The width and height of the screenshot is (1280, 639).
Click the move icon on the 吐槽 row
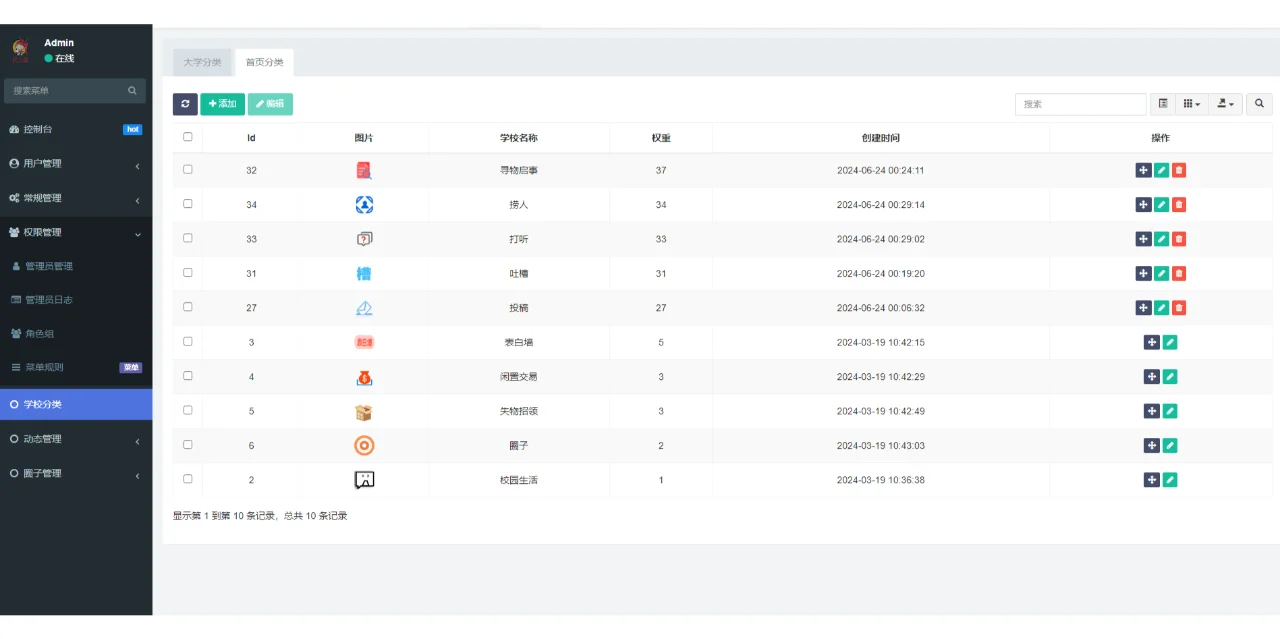click(1143, 273)
